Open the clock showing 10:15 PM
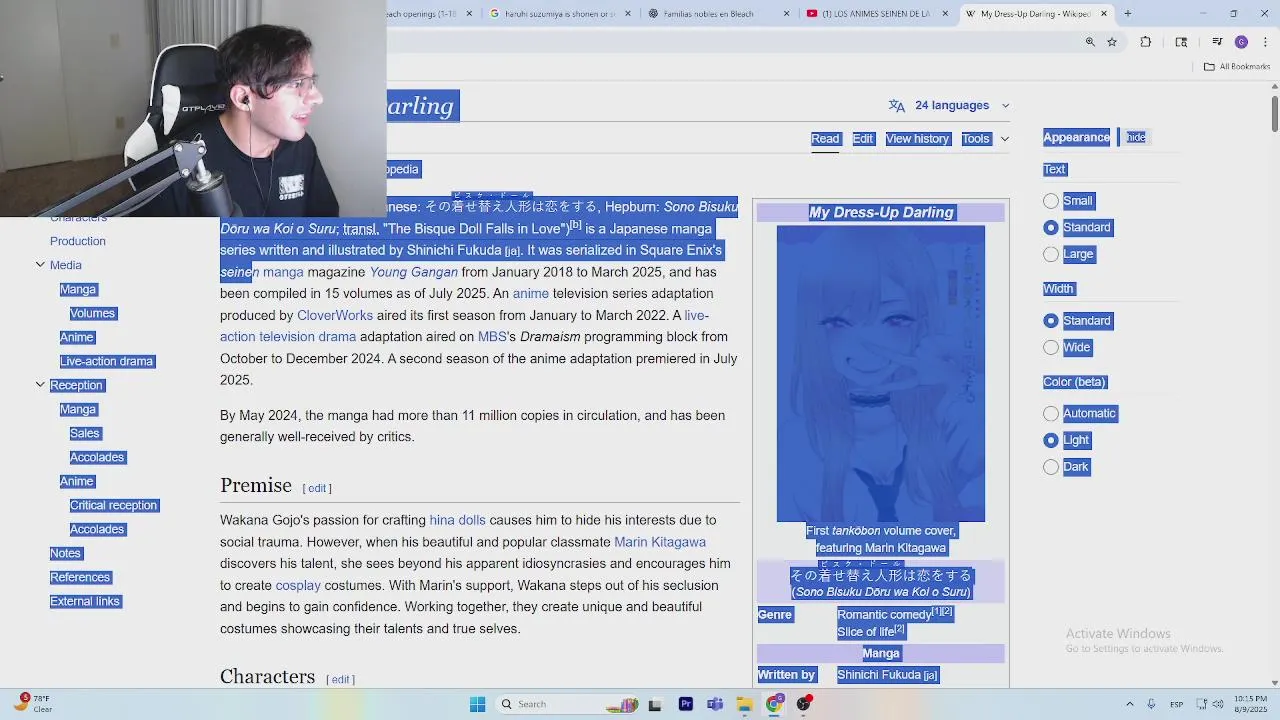This screenshot has height=720, width=1280. 1250,704
